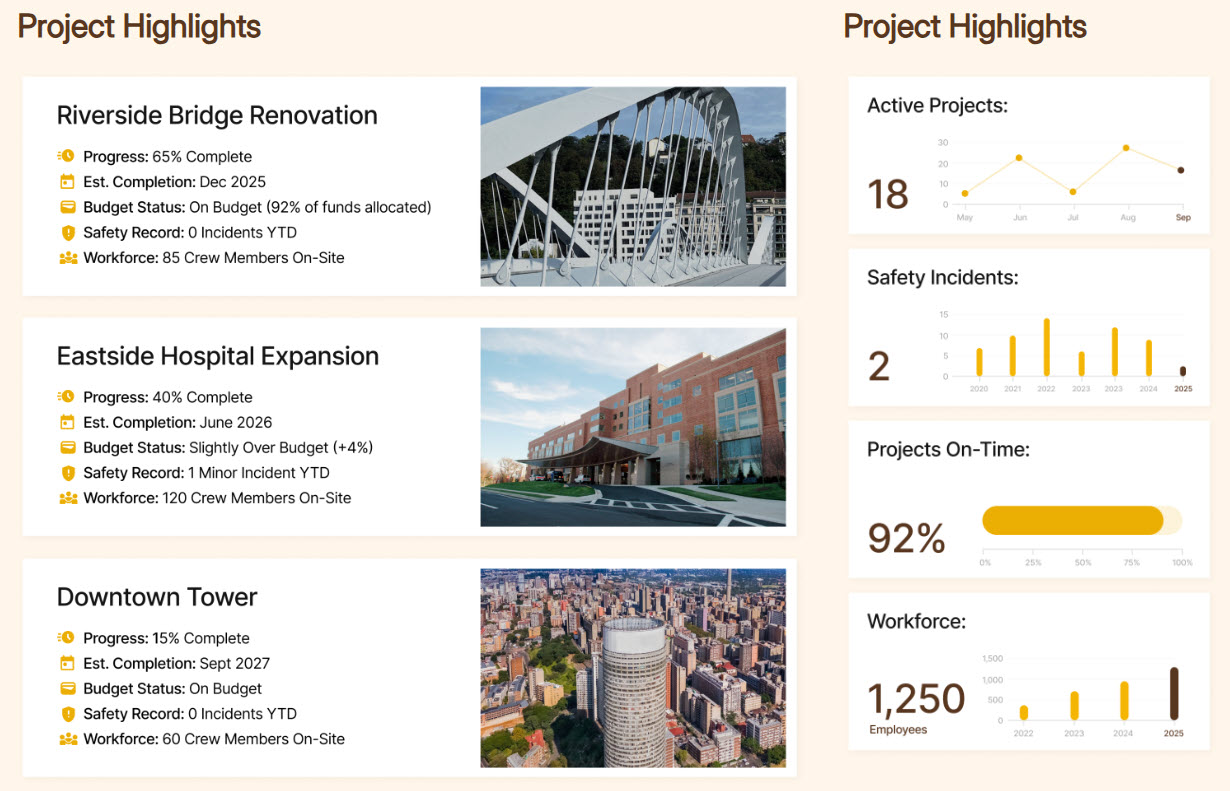Click the budget card icon for Riverside Bridge
Screen dimensions: 1230x791
pos(67,207)
